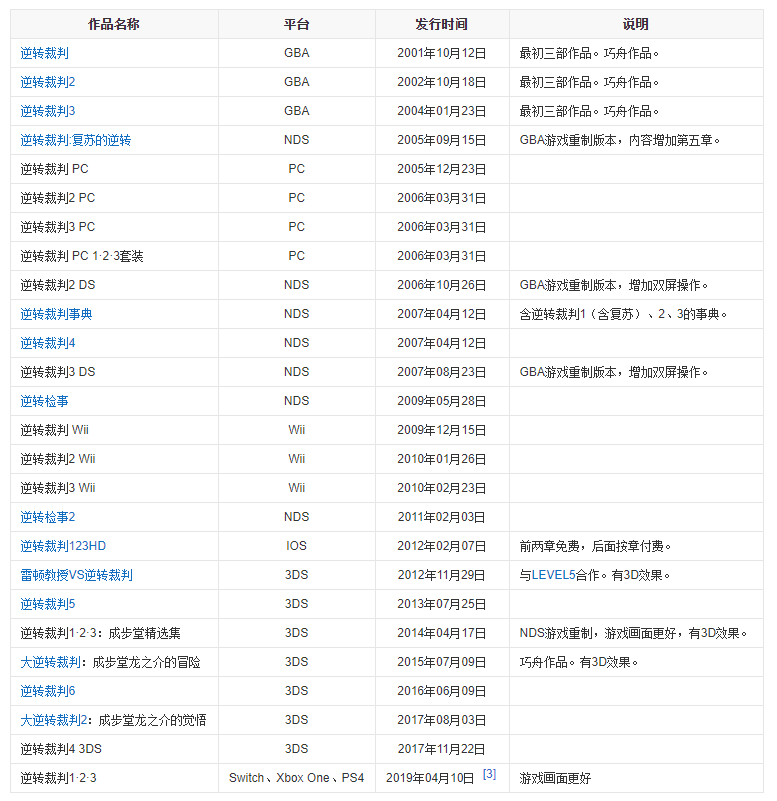Select the date 2002年10月18日
Image resolution: width=777 pixels, height=801 pixels.
(x=442, y=82)
